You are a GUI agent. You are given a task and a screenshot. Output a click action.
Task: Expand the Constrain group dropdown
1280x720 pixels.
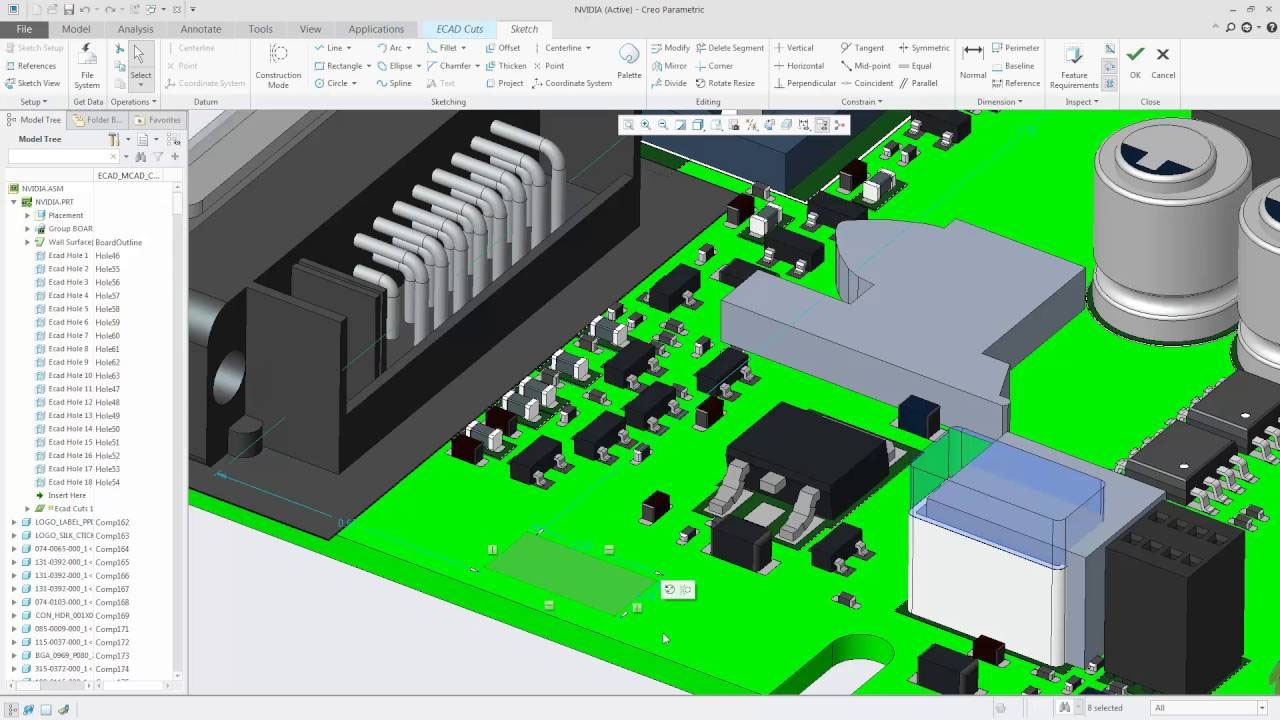pyautogui.click(x=861, y=102)
